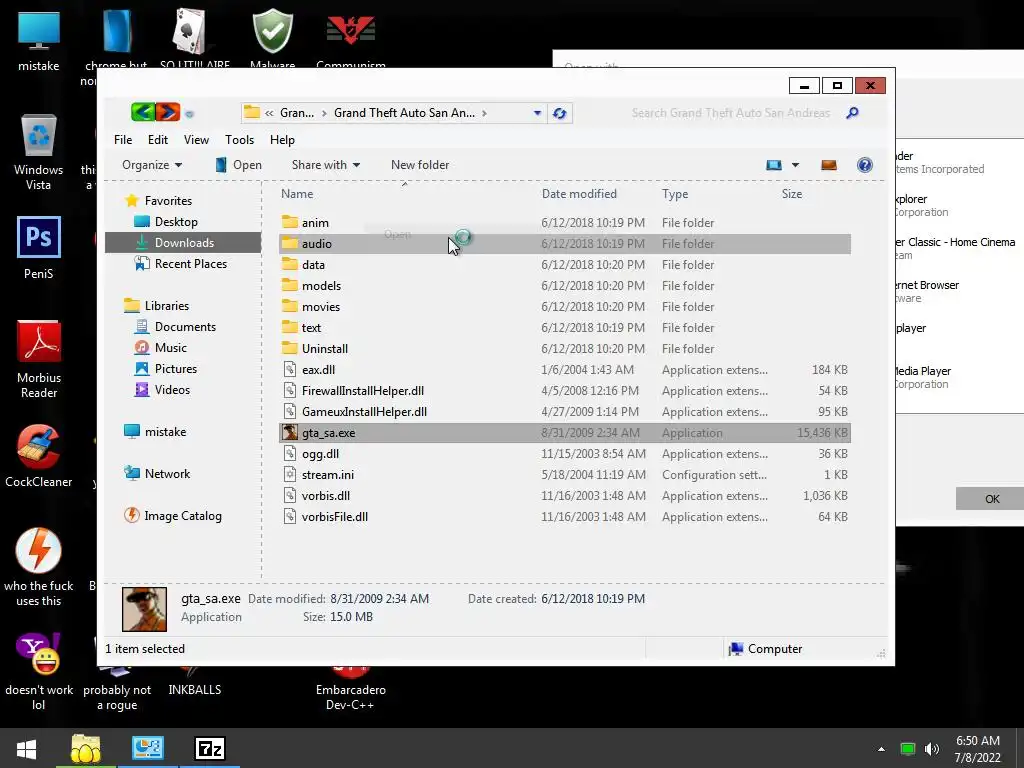Open the view options dropdown arrow
This screenshot has height=768, width=1024.
[795, 165]
